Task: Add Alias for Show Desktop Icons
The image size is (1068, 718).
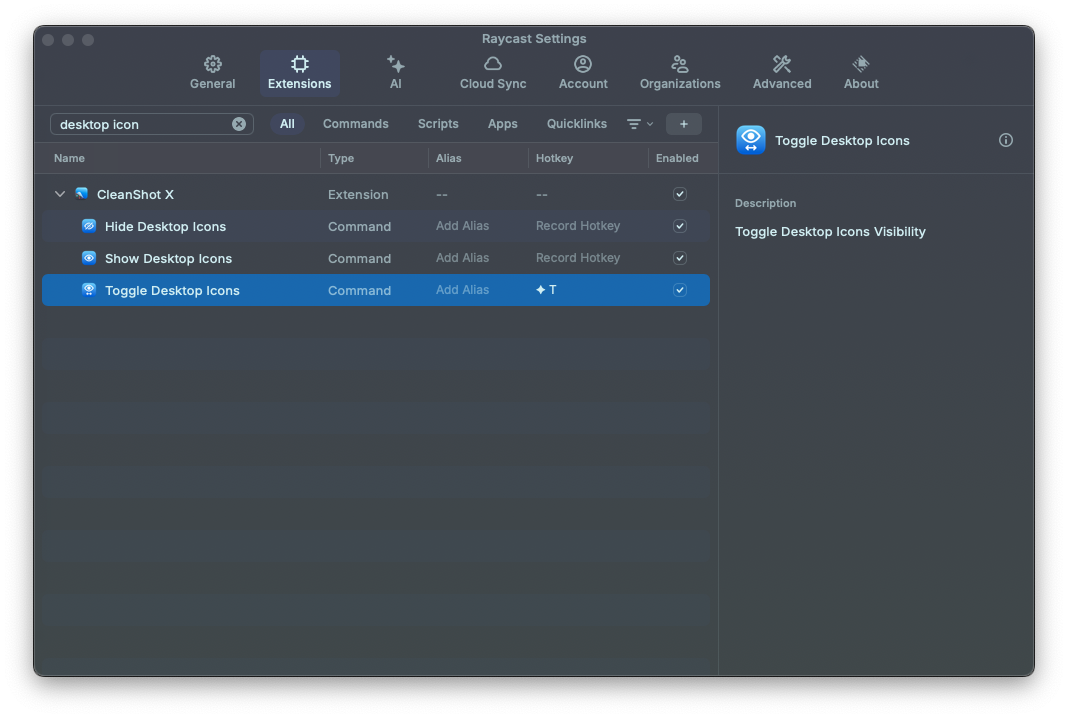Action: tap(462, 257)
